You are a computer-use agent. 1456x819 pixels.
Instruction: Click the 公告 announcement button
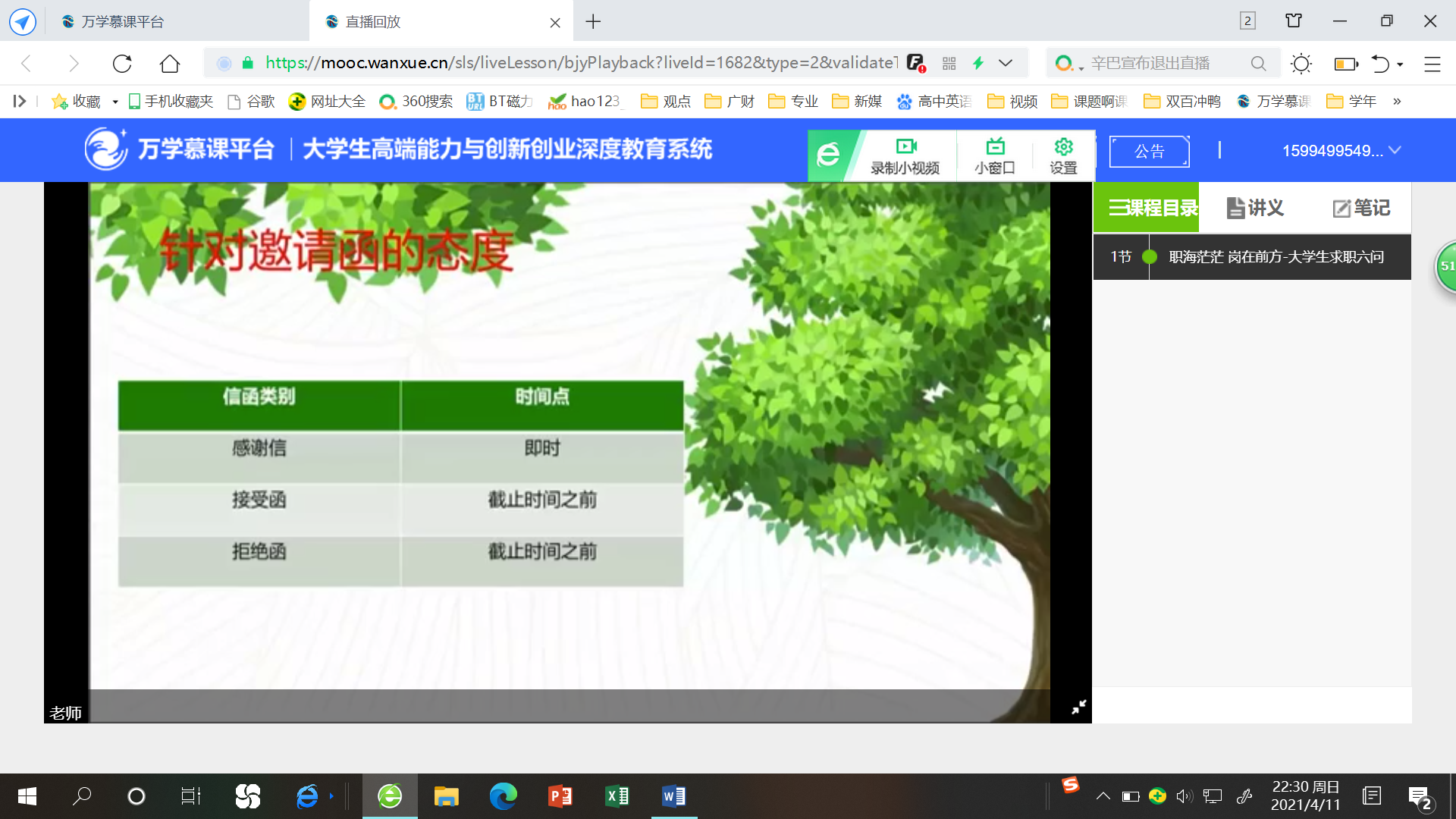[x=1149, y=152]
